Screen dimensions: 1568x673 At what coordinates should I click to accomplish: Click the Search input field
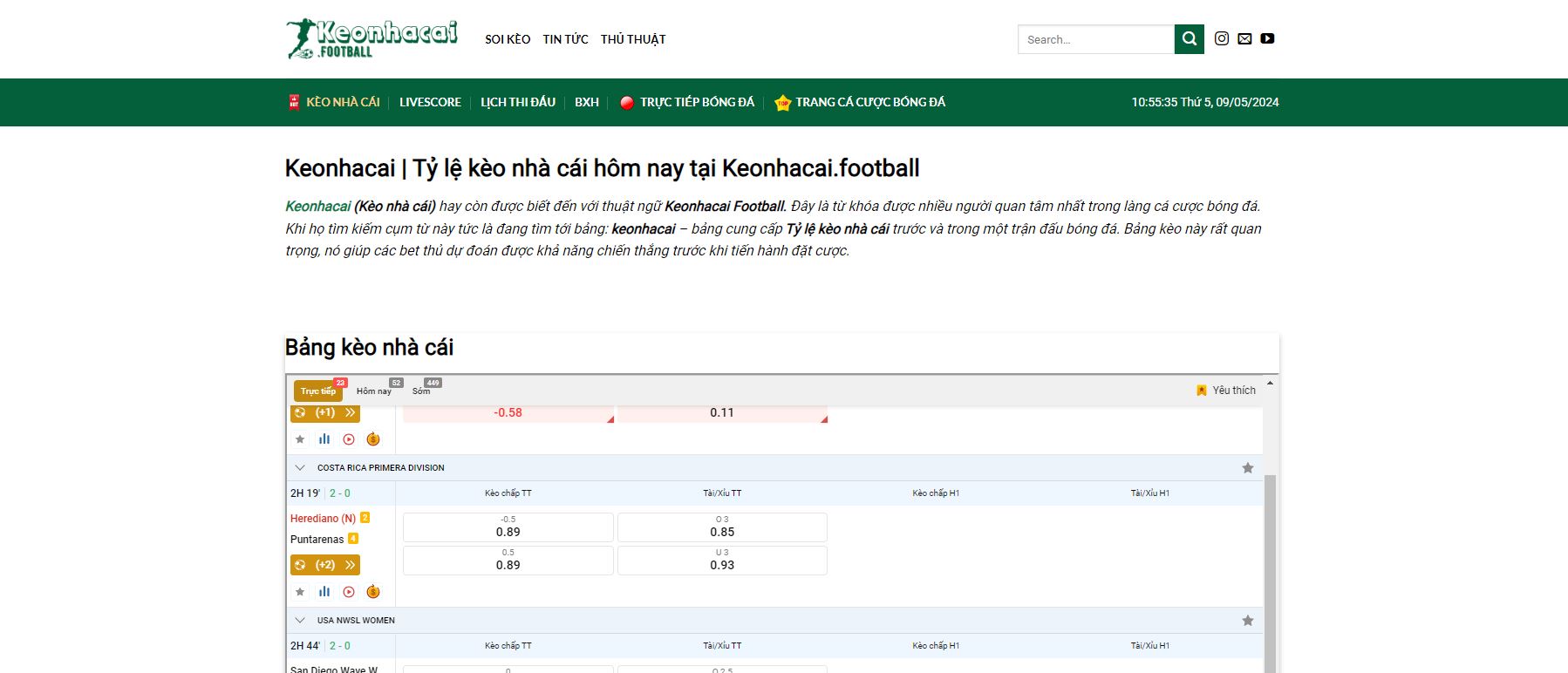[1095, 39]
